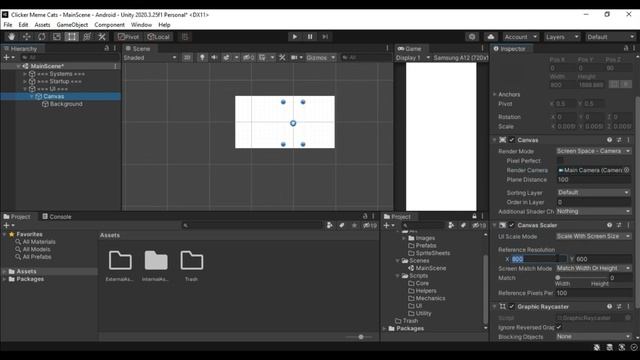Open Blocking Objects dropdown
This screenshot has width=640, height=360.
(594, 337)
